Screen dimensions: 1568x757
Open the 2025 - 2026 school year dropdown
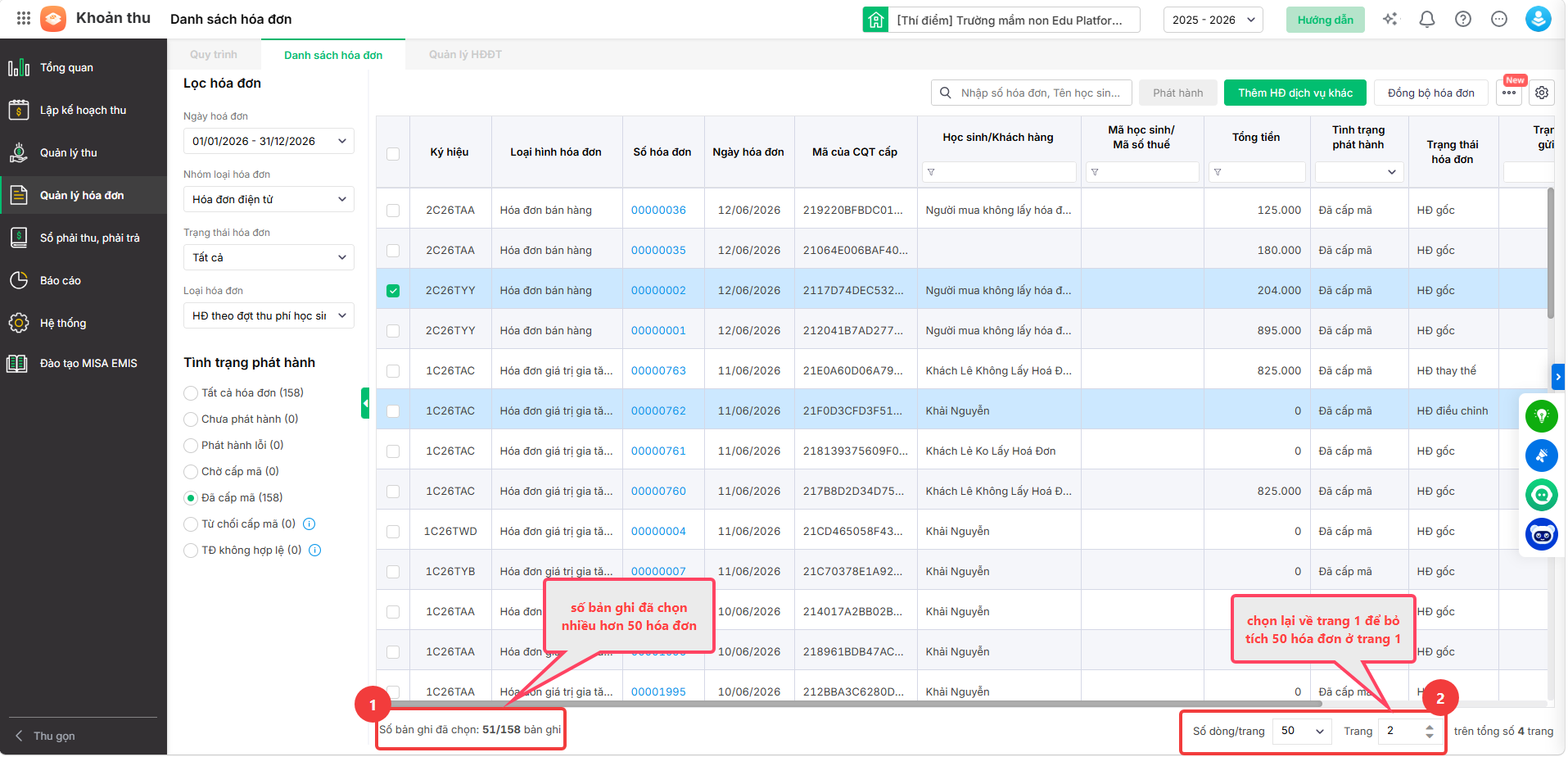(x=1213, y=20)
